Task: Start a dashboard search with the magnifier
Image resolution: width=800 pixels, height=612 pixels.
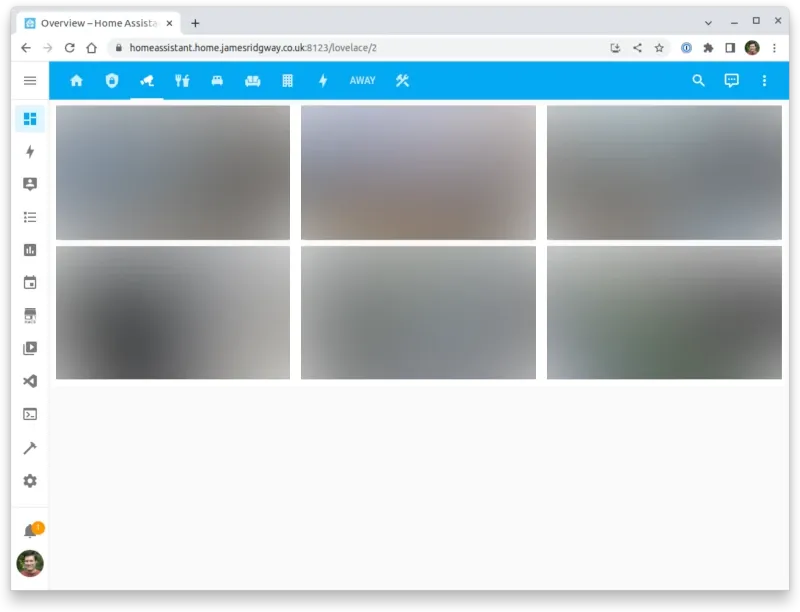Action: click(698, 81)
